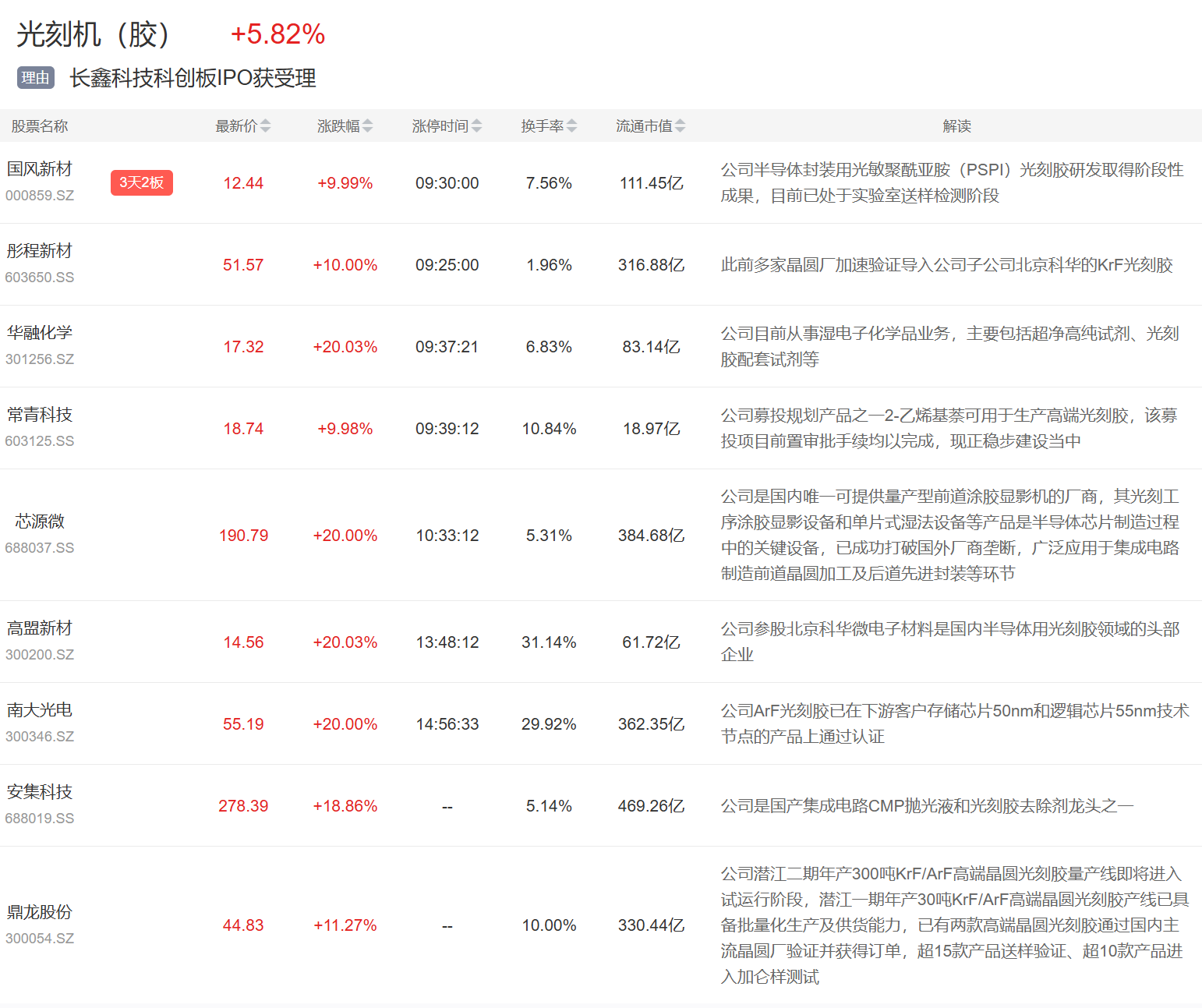This screenshot has height=1008, width=1202.
Task: Click on the 芯源微 stock name
Action: pos(40,522)
